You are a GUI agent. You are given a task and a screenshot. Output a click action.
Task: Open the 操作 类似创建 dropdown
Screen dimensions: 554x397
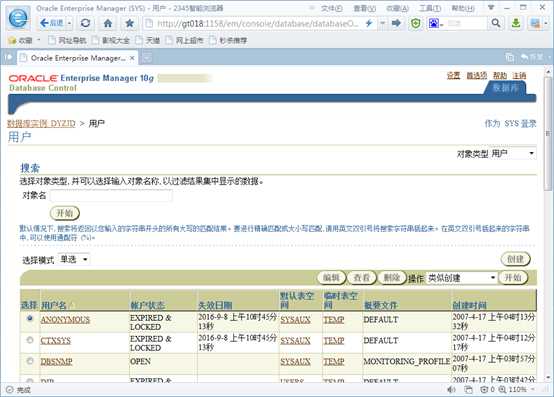click(x=461, y=278)
